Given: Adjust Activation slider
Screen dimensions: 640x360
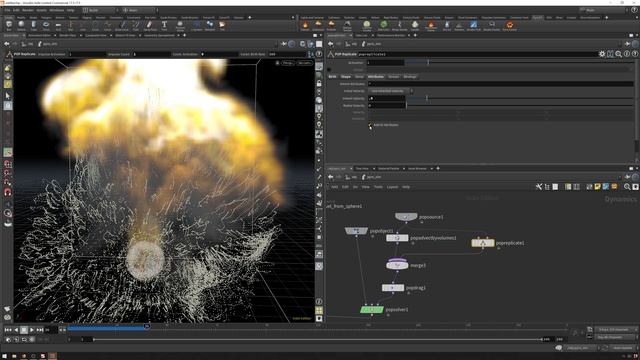Looking at the screenshot, I should (519, 62).
